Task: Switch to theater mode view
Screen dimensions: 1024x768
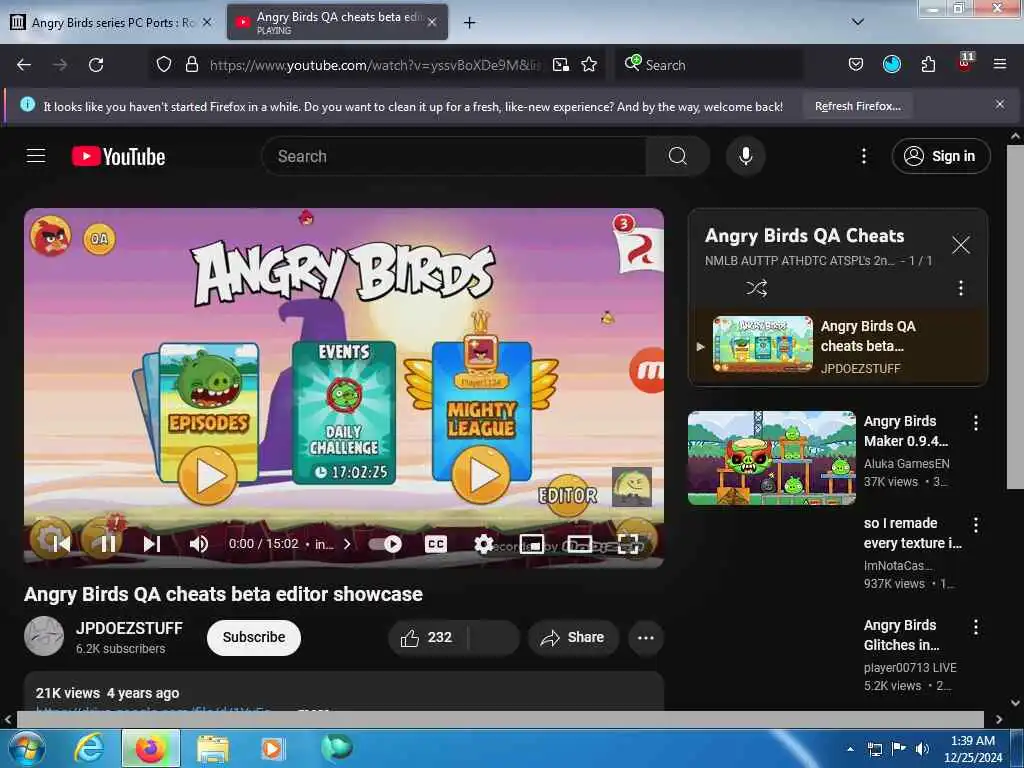Action: point(579,543)
